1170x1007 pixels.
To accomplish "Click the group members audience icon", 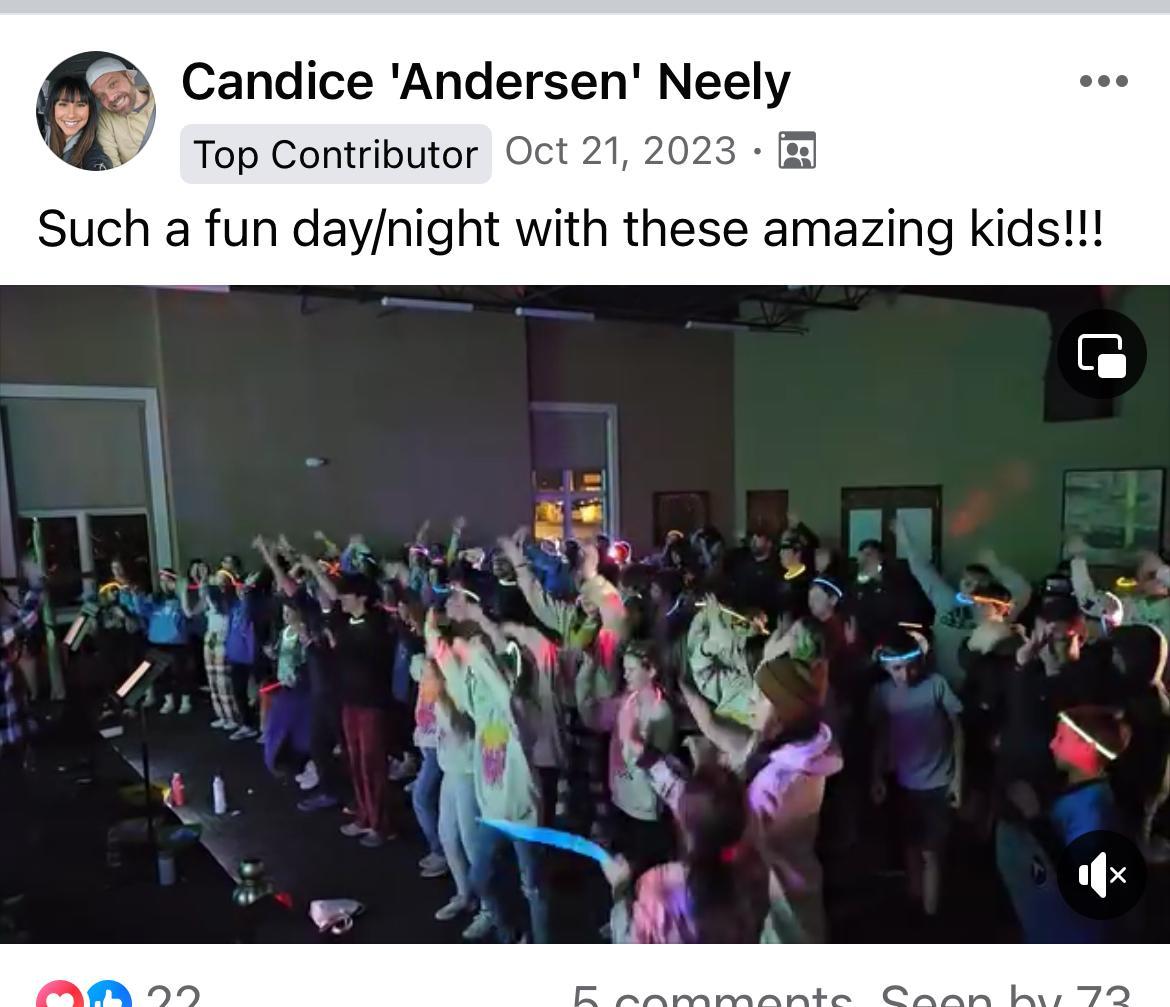I will [x=797, y=150].
